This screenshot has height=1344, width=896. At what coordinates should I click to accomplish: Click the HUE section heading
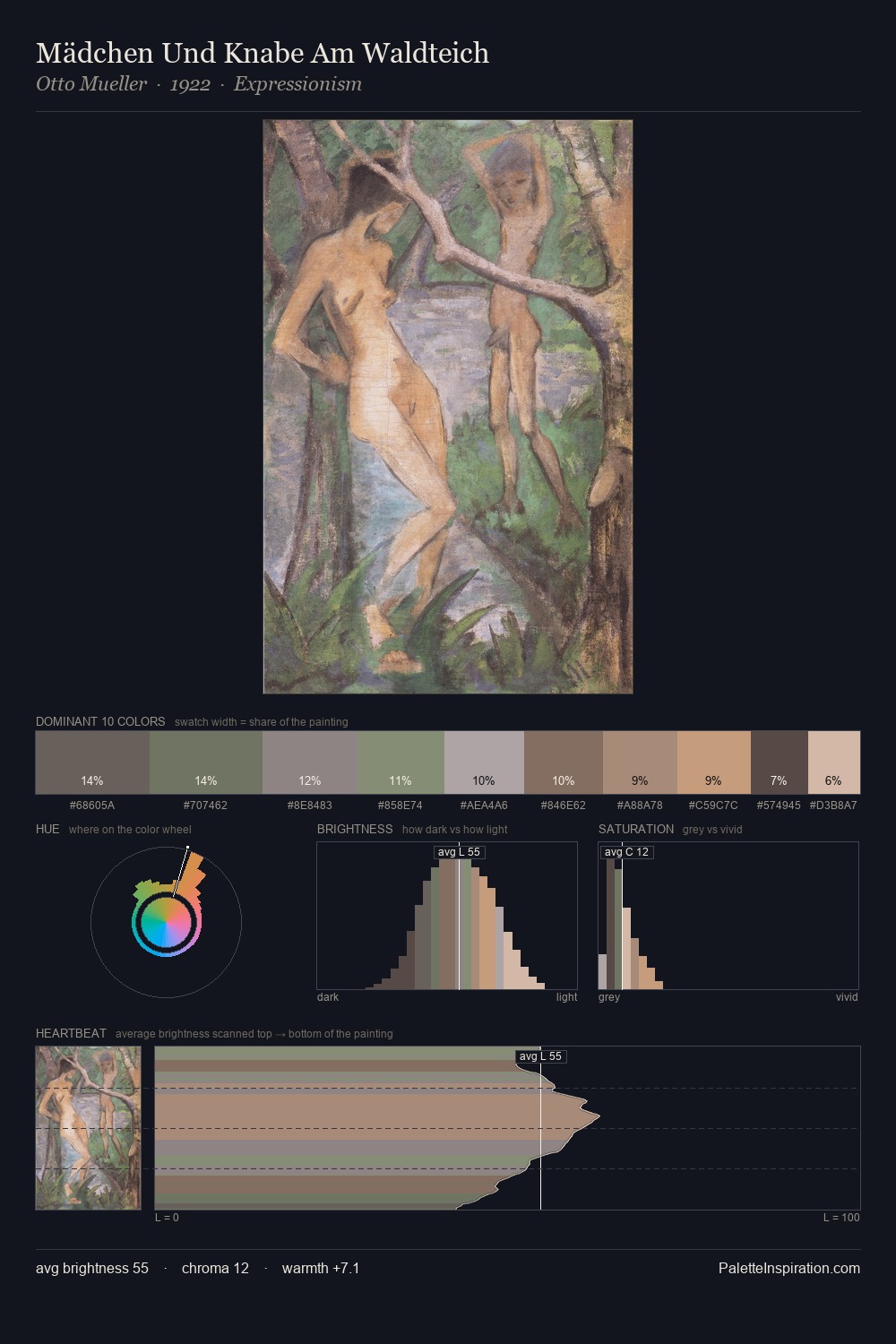coord(47,829)
